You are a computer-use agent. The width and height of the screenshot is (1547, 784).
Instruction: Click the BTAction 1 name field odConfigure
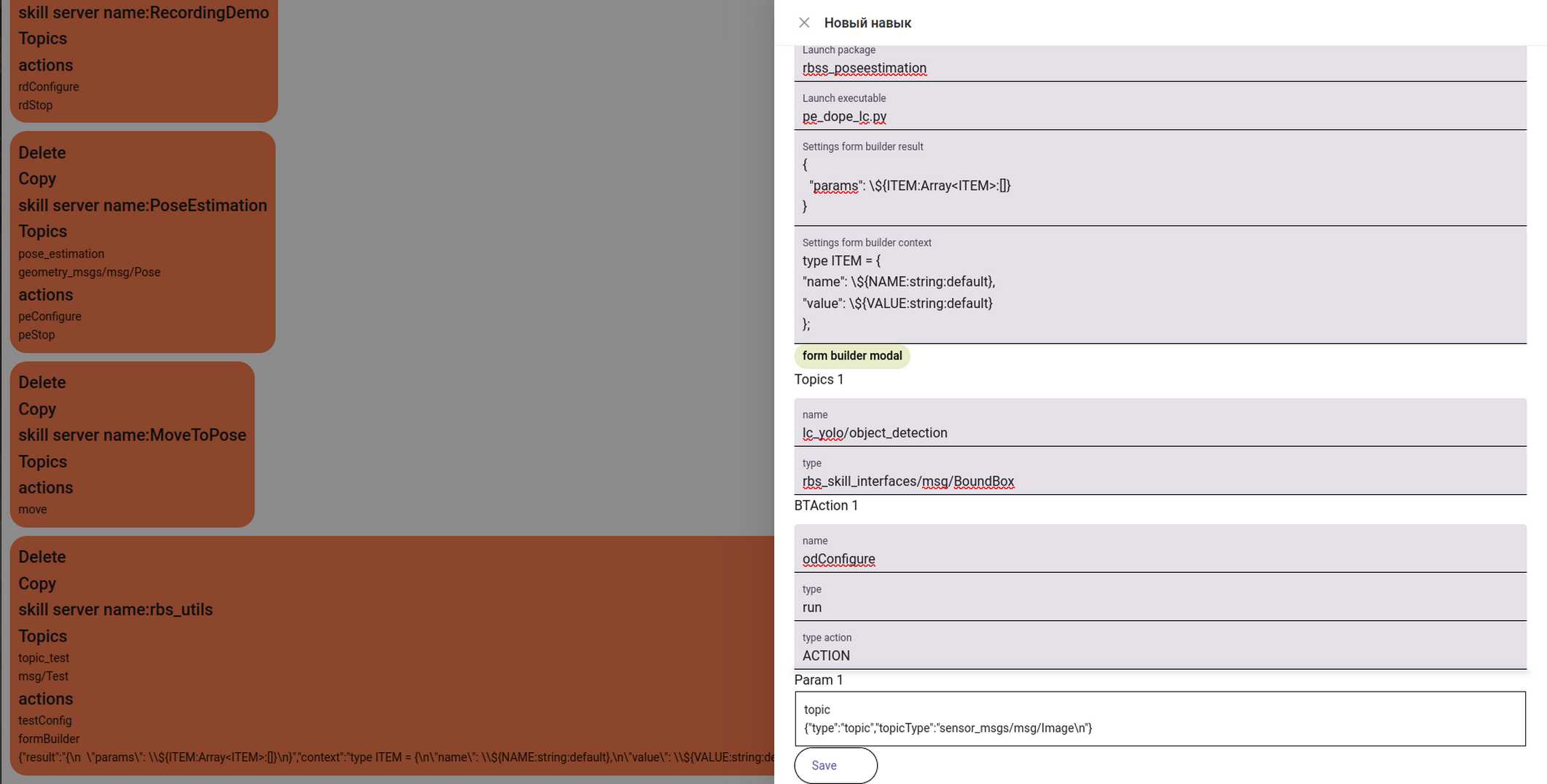(x=1159, y=559)
